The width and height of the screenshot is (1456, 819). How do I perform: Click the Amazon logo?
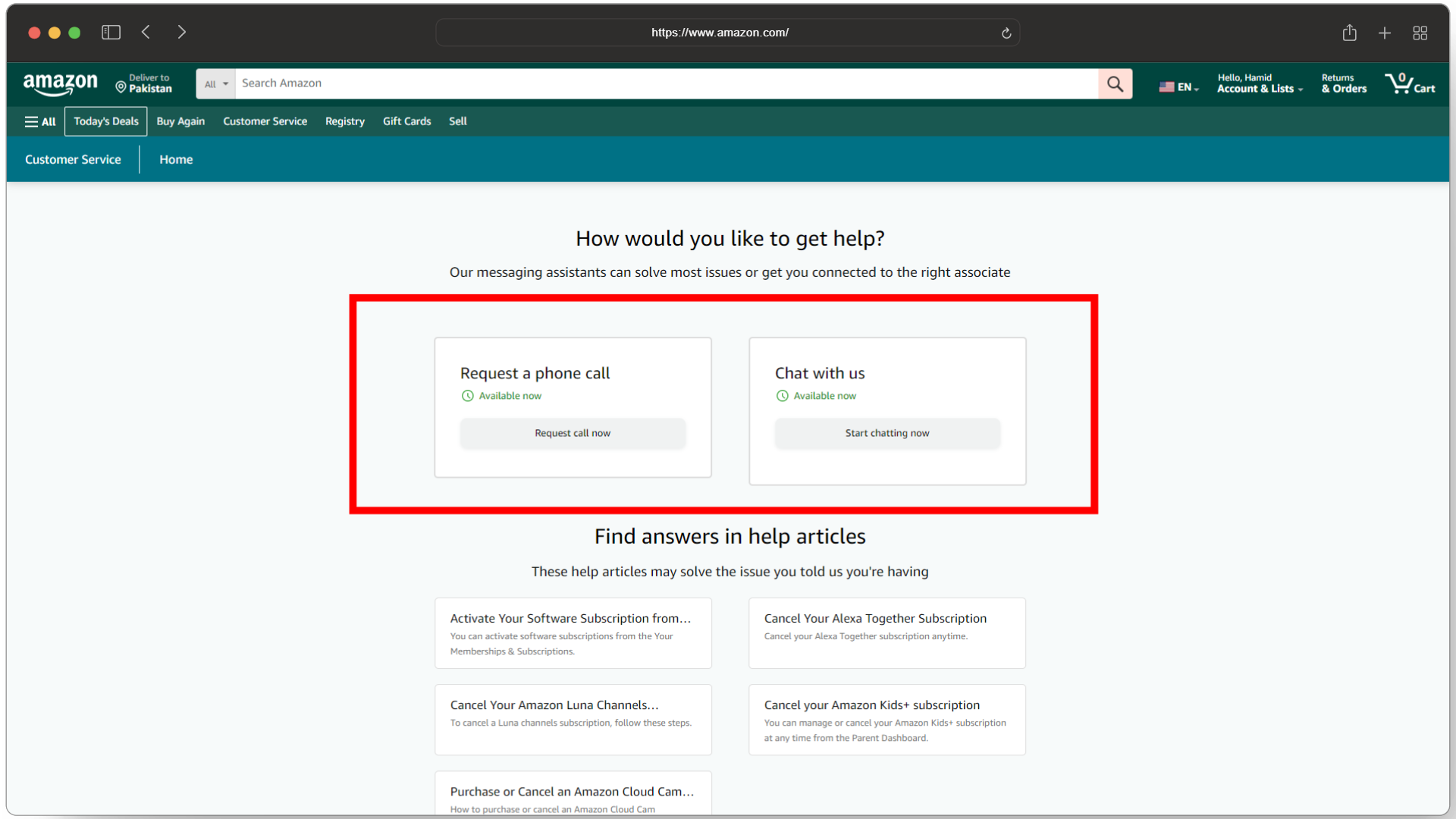point(61,83)
